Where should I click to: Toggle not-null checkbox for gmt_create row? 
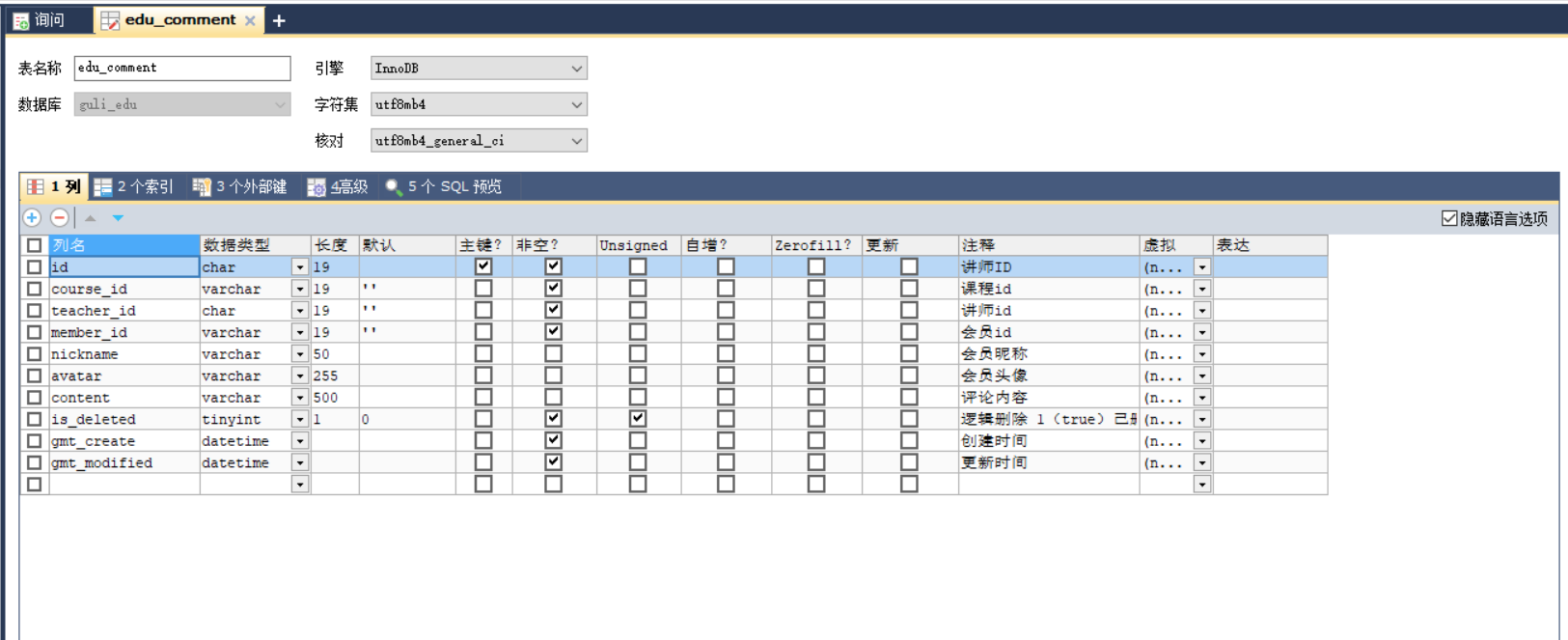coord(553,440)
